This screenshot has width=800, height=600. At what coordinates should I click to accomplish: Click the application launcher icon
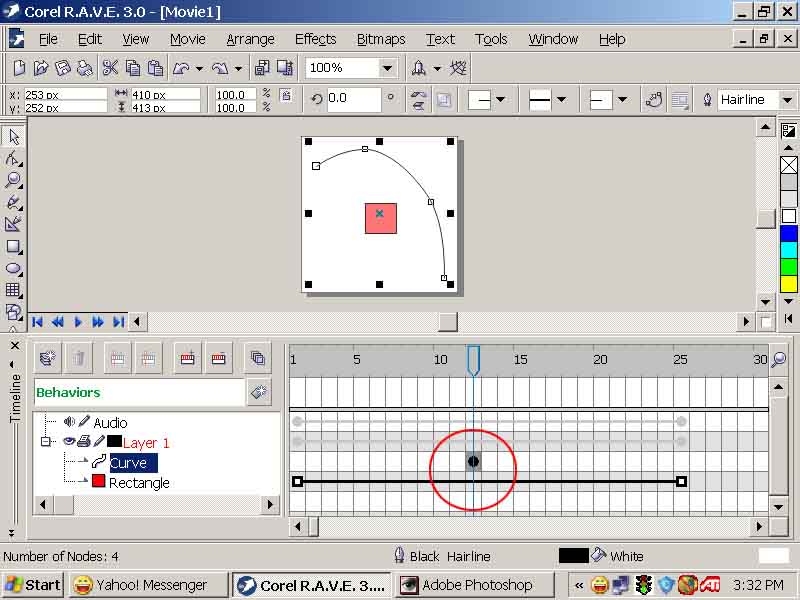(418, 68)
